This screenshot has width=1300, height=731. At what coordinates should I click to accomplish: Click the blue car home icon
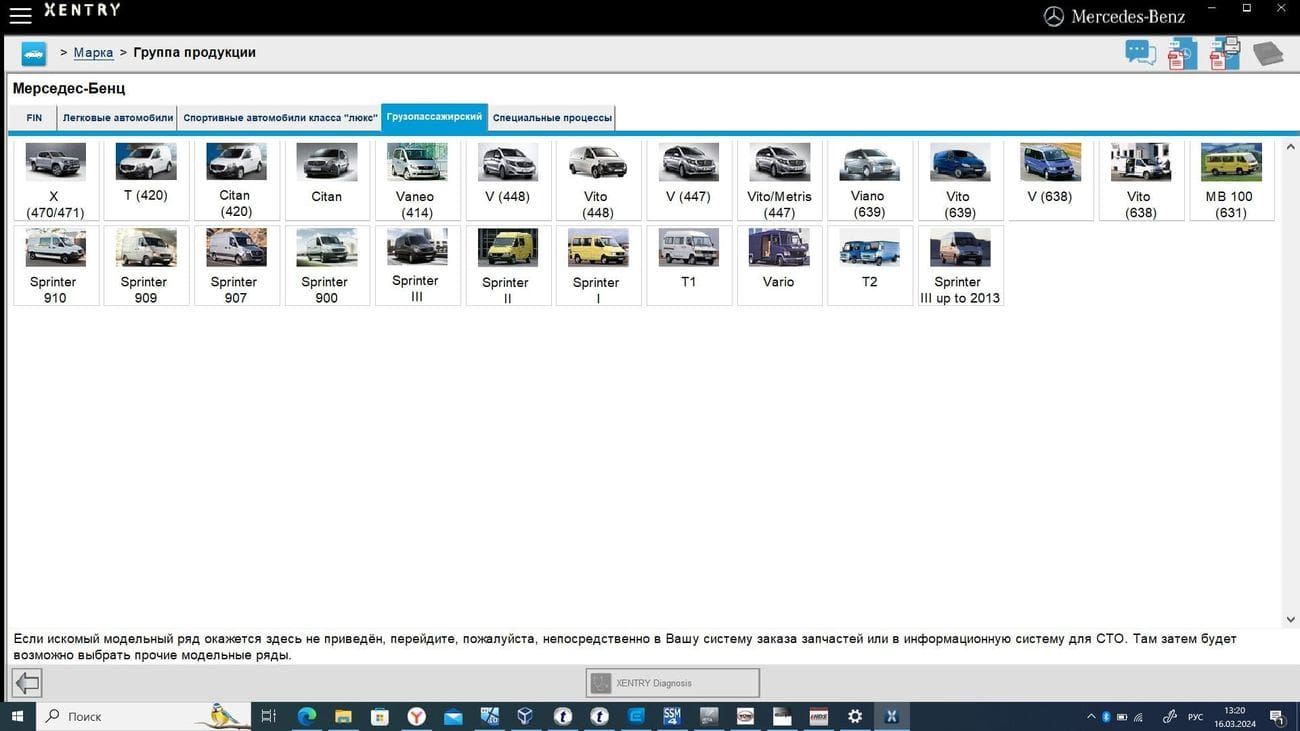click(x=34, y=54)
